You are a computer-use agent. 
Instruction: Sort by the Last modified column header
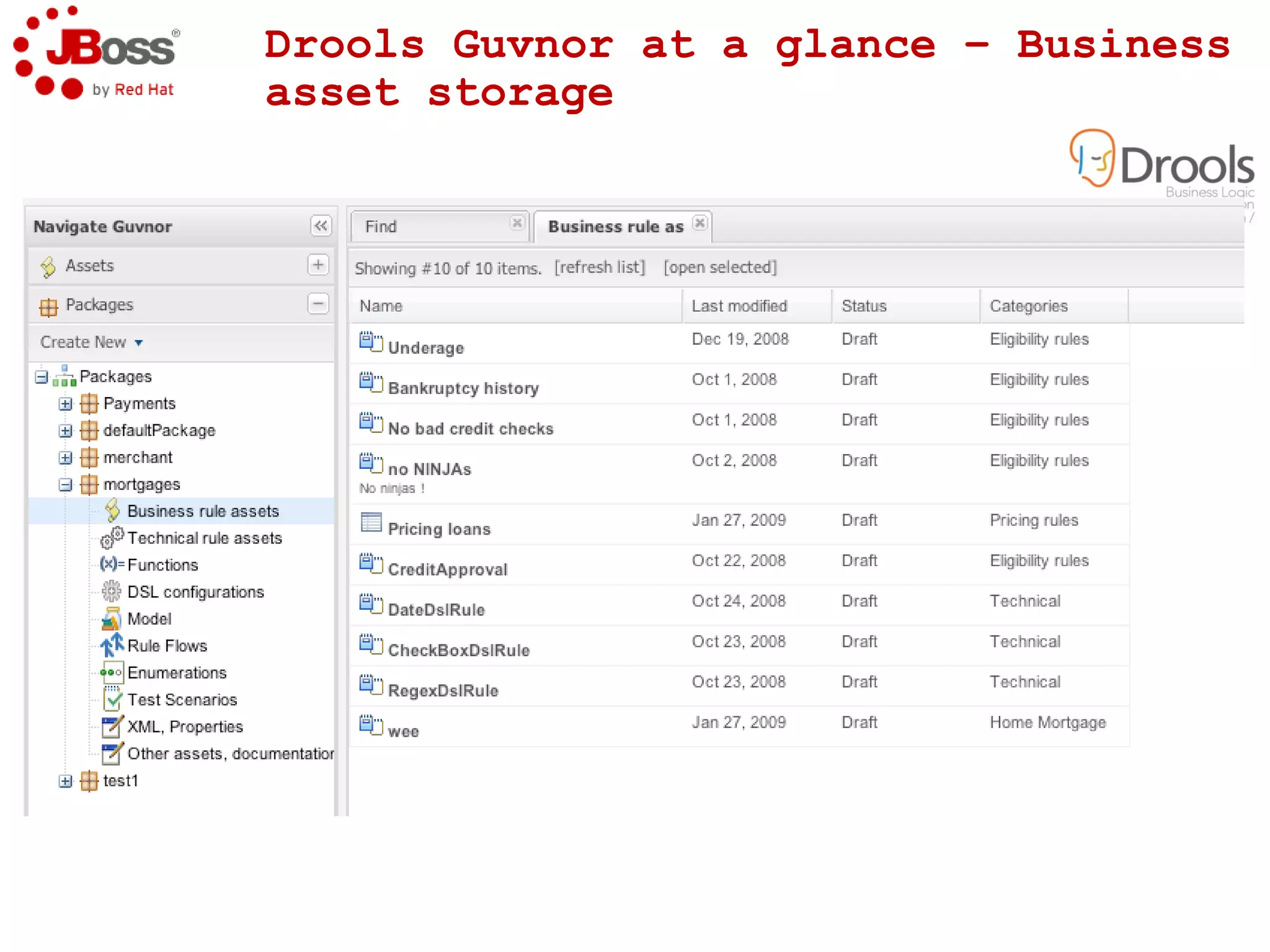tap(739, 306)
